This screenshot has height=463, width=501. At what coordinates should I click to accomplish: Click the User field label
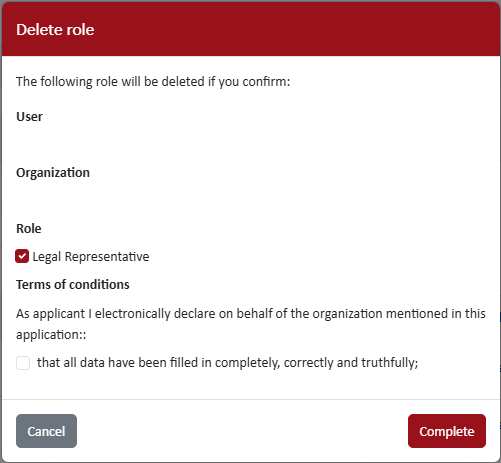29,117
